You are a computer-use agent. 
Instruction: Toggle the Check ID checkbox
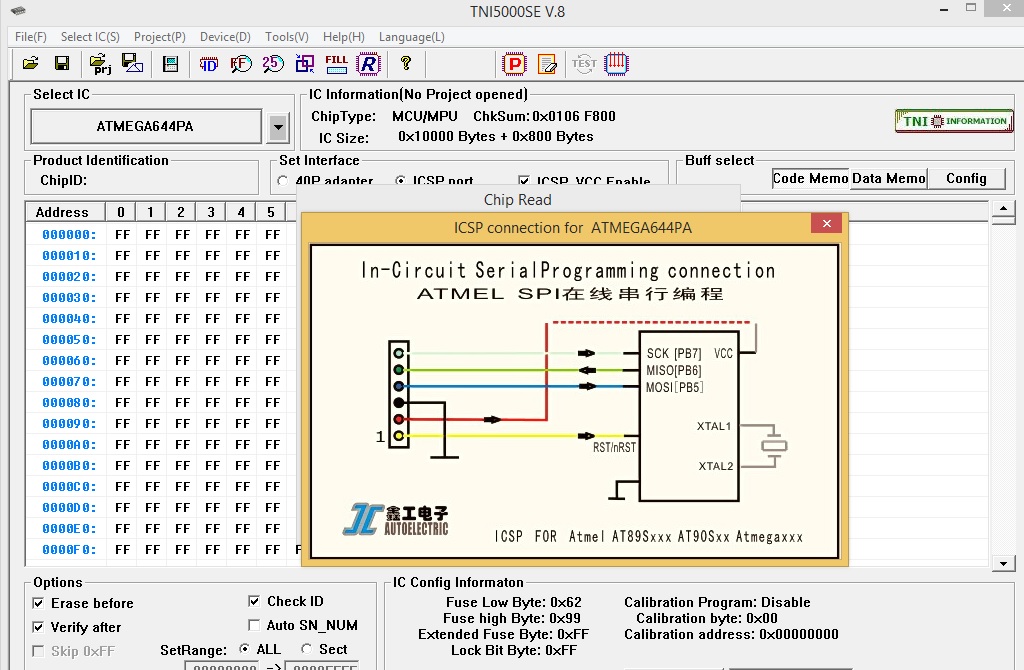(254, 601)
